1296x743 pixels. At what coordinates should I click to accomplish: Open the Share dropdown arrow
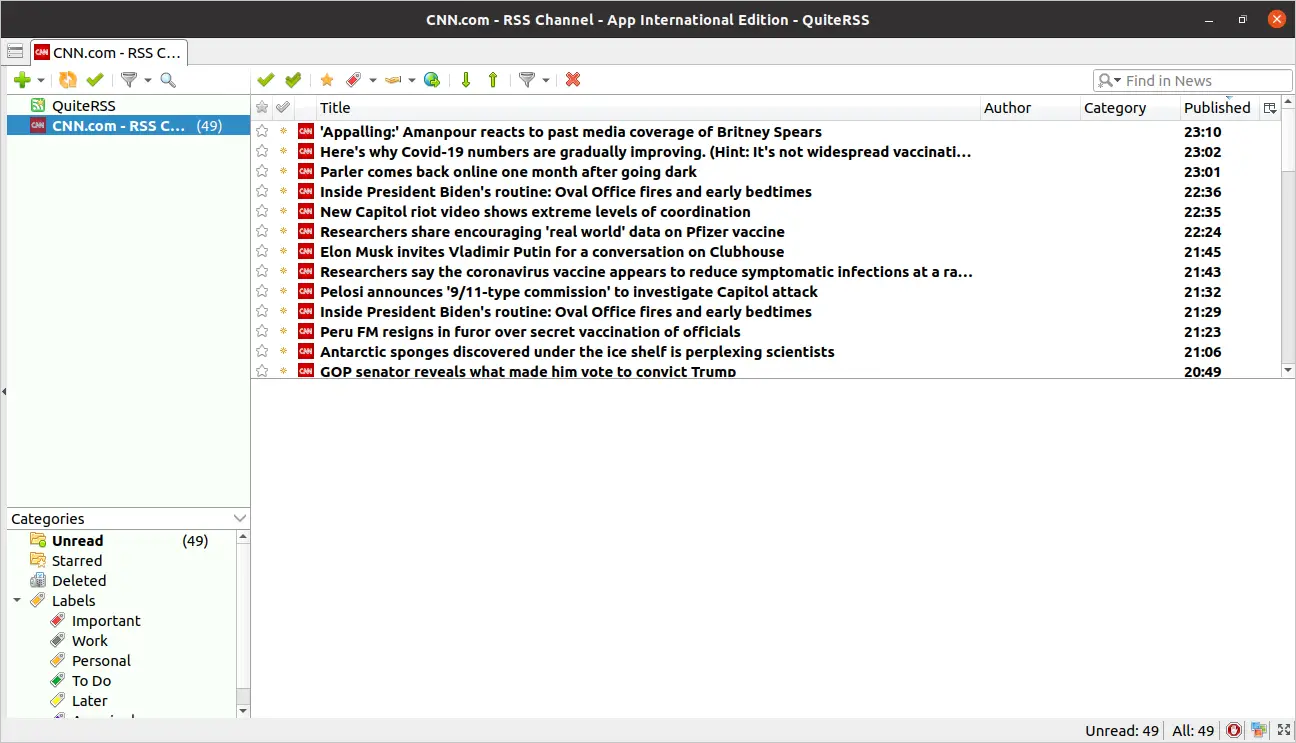coord(412,81)
